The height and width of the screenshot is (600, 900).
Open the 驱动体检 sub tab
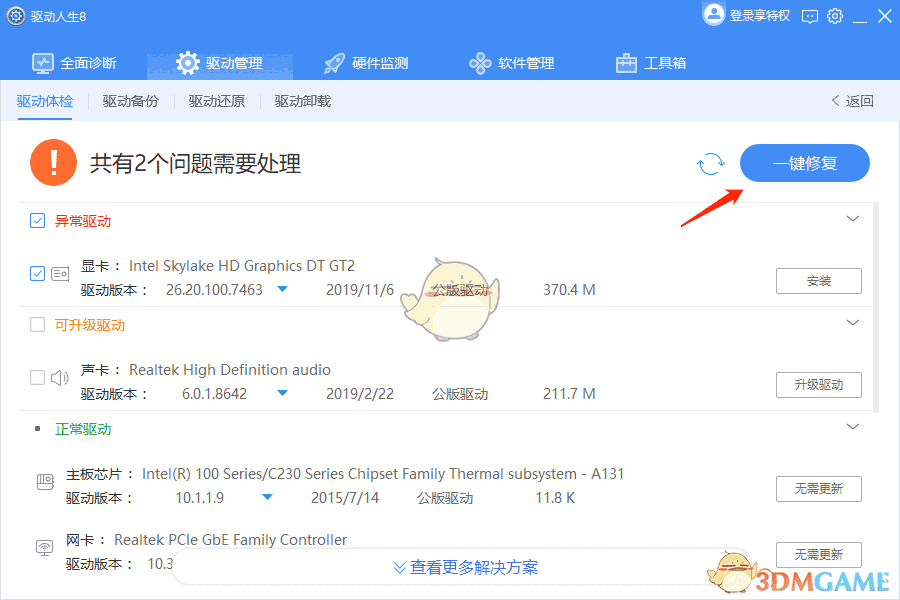(45, 101)
